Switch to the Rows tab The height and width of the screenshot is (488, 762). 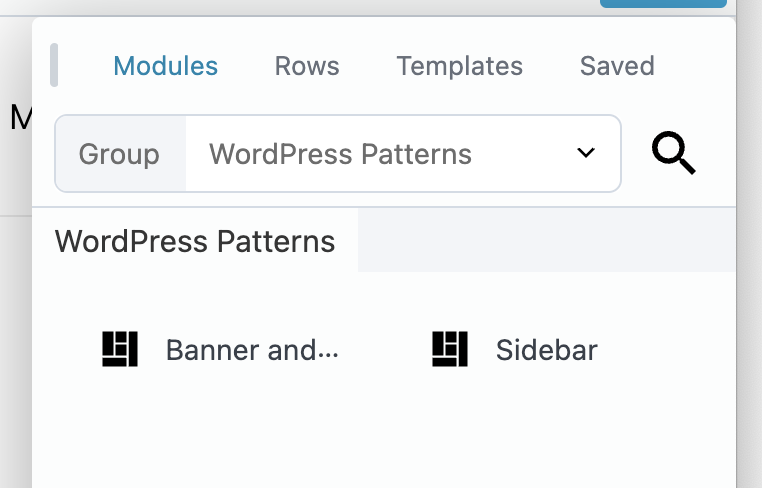[307, 66]
